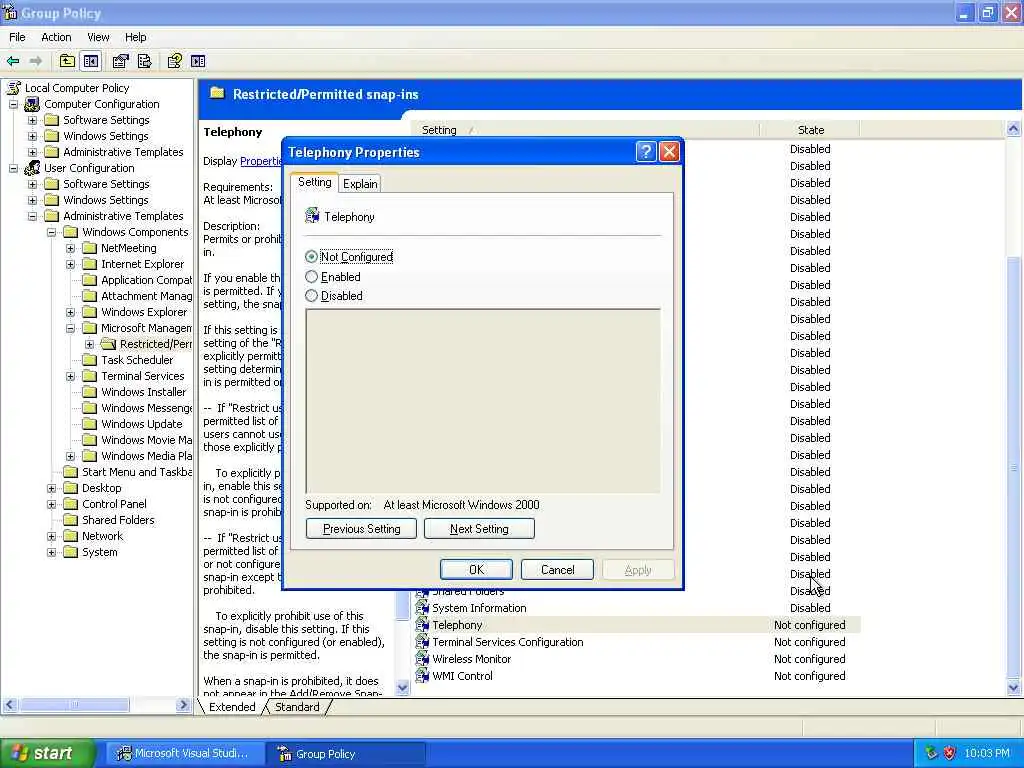Screen dimensions: 1024x768
Task: Expand the Terminal Services node
Action: tap(71, 376)
